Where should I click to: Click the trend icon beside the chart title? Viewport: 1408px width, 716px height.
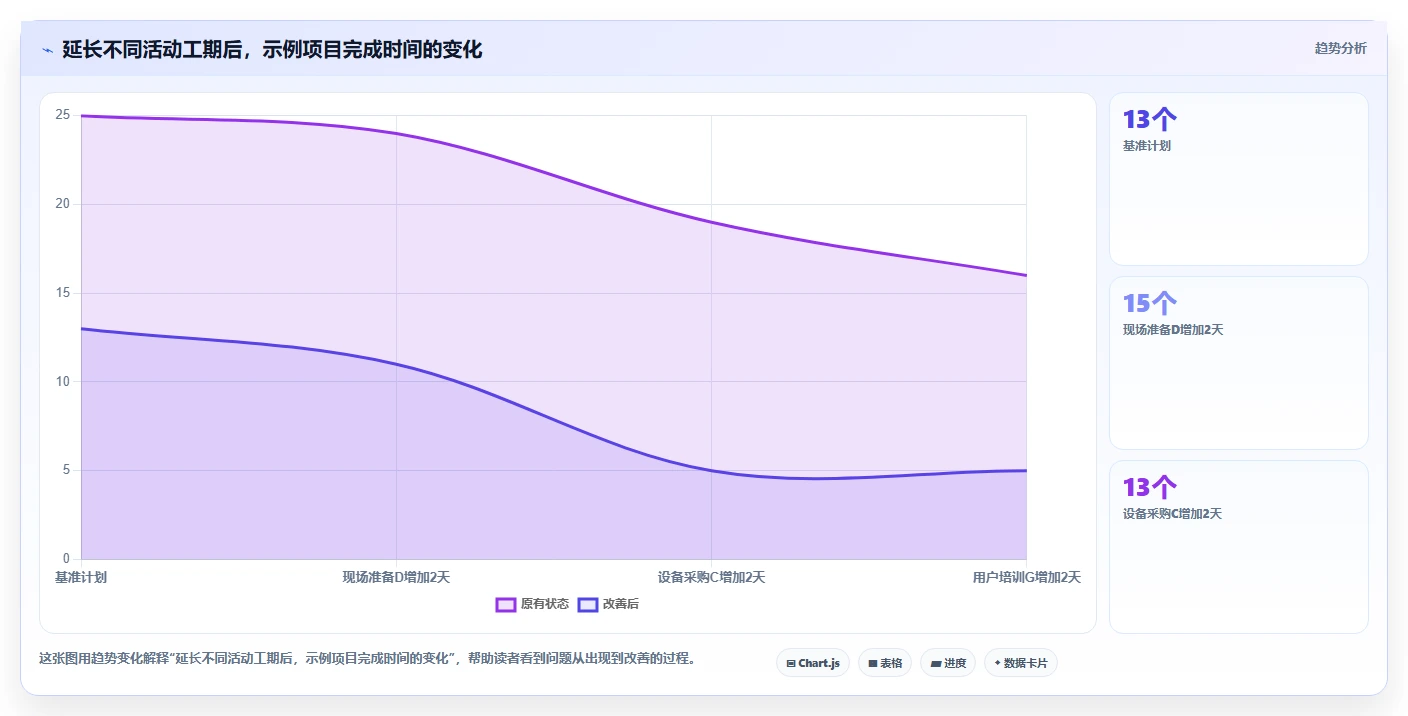coord(47,50)
